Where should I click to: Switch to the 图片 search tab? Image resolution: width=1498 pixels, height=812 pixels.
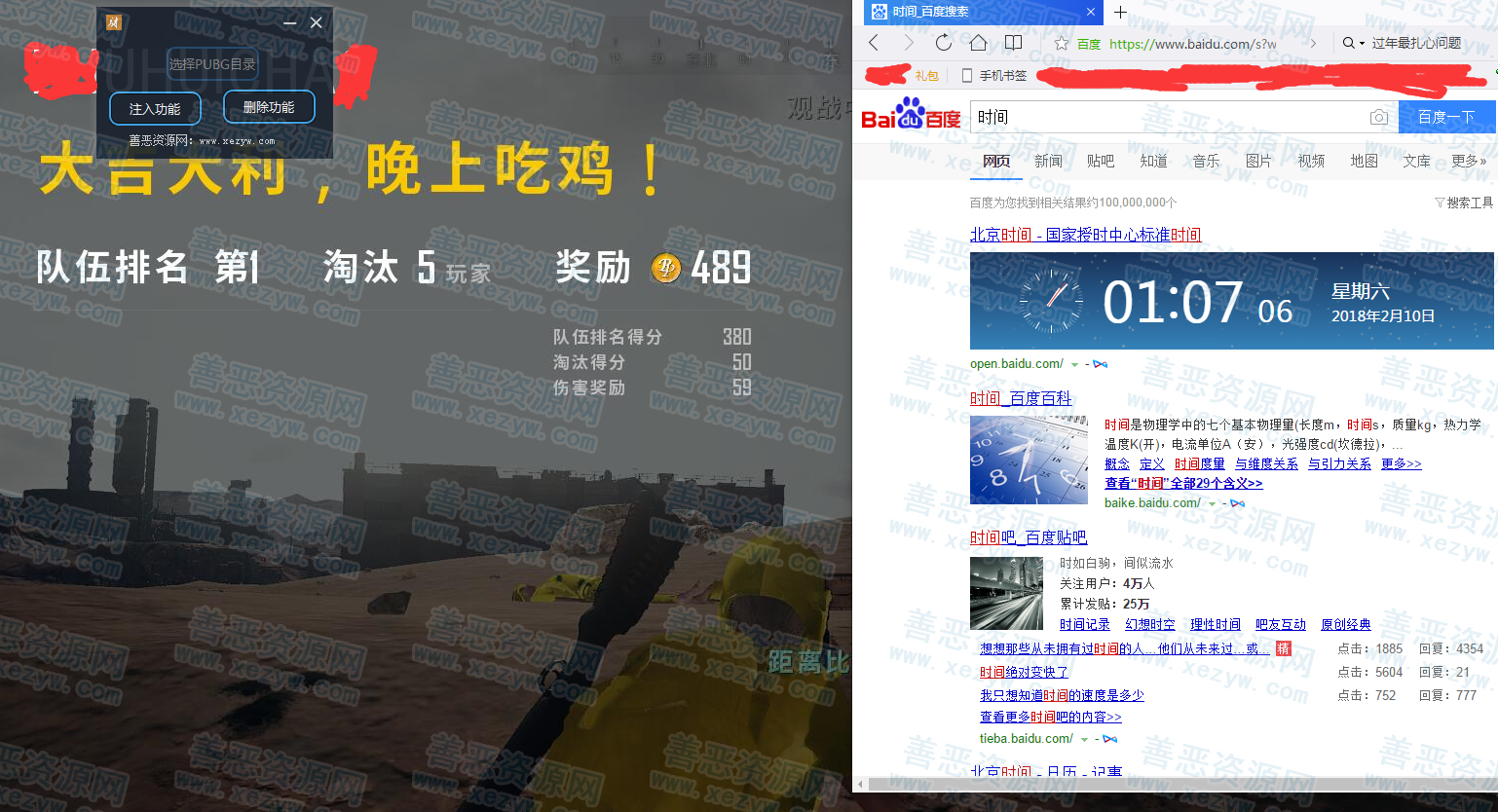(x=1258, y=162)
